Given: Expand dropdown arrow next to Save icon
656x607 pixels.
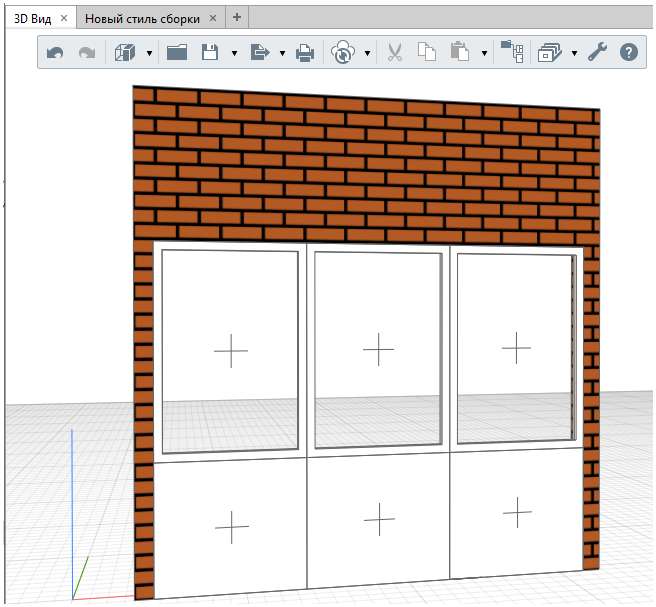Looking at the screenshot, I should 234,53.
